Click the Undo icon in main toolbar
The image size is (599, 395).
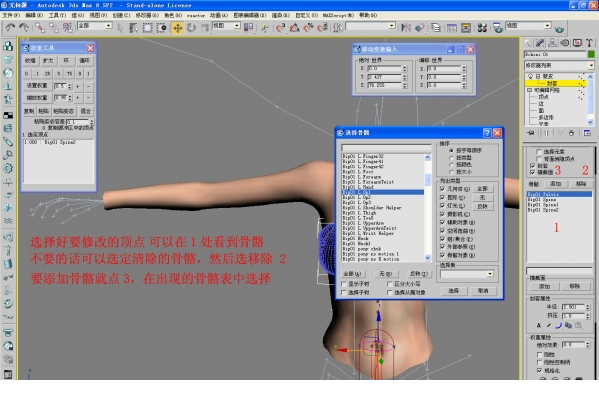point(10,27)
